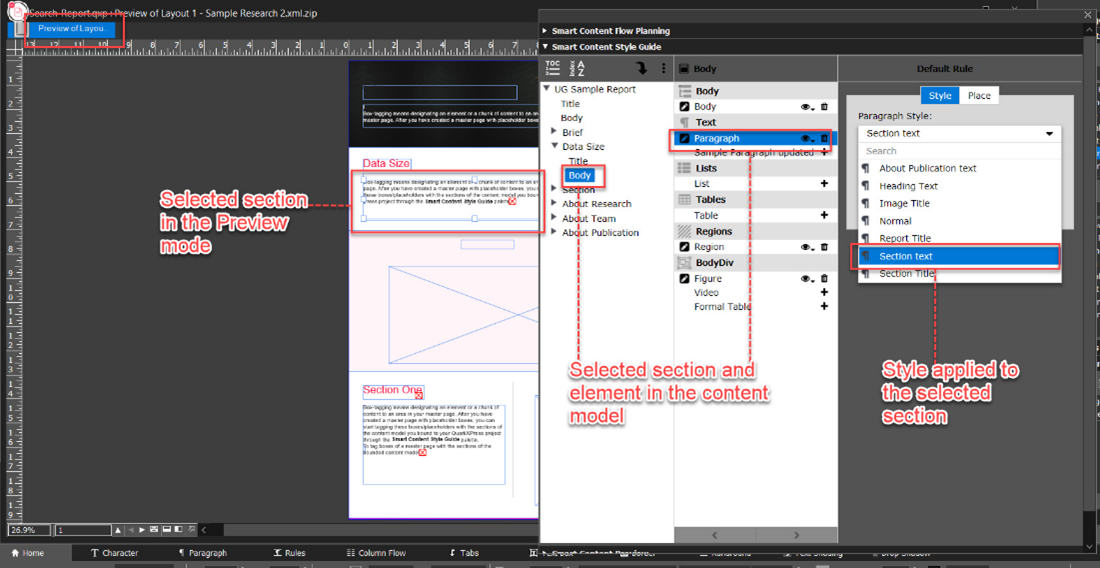Choose Section text paragraph style
The height and width of the screenshot is (568, 1100).
pyautogui.click(x=960, y=256)
